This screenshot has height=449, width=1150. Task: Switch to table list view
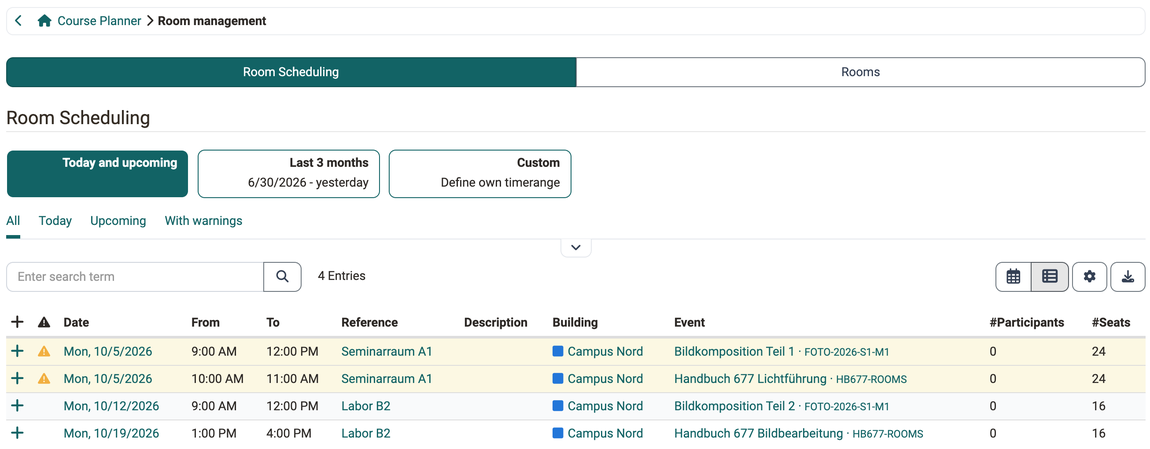coord(1050,277)
